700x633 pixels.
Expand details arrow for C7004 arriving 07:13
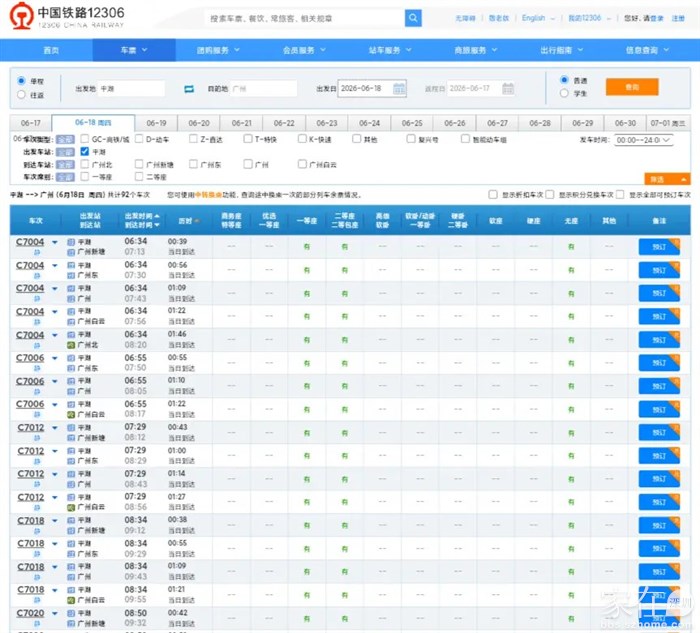[x=55, y=242]
